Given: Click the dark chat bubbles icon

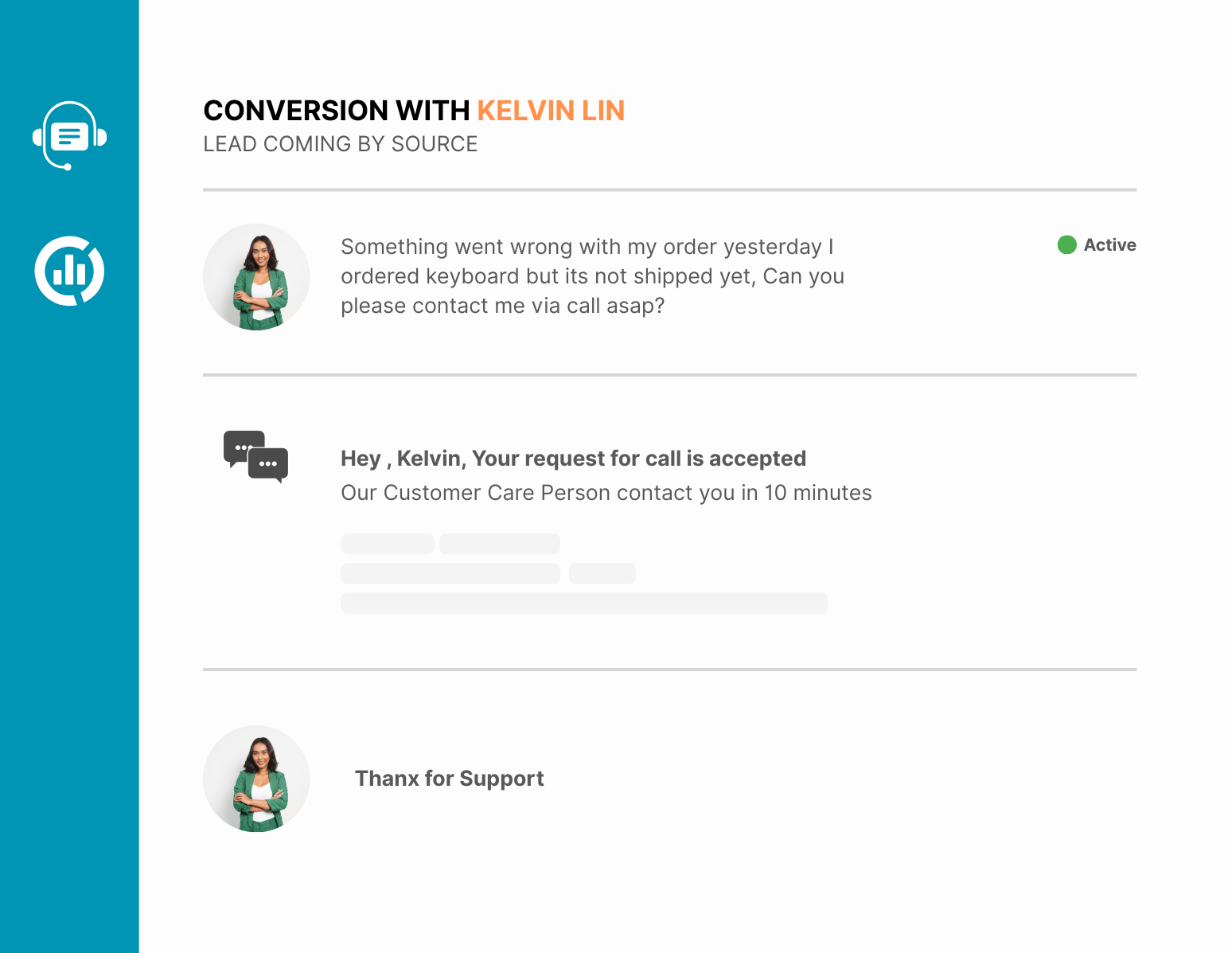Looking at the screenshot, I should 255,457.
